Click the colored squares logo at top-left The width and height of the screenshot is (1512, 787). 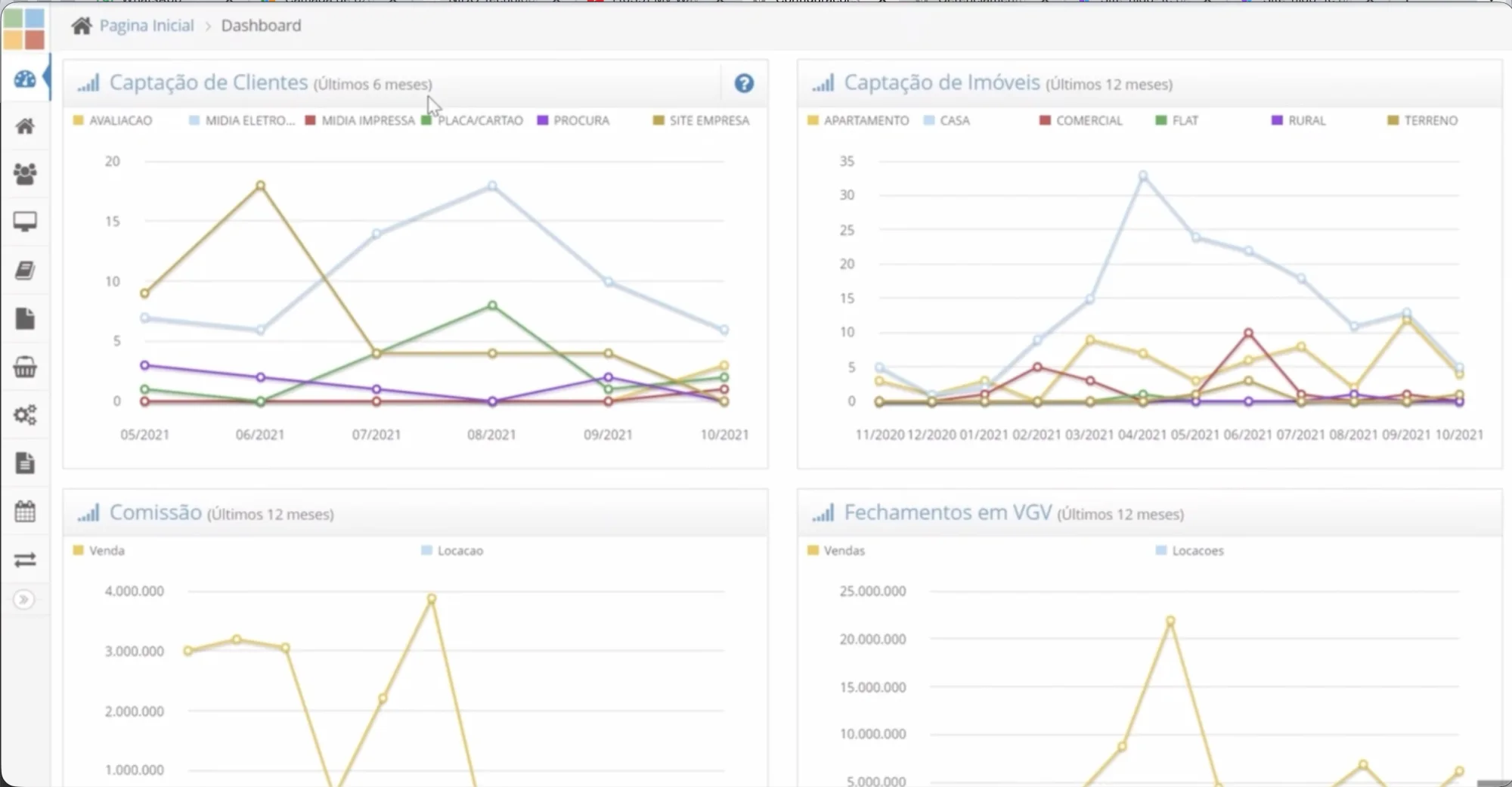click(x=24, y=29)
